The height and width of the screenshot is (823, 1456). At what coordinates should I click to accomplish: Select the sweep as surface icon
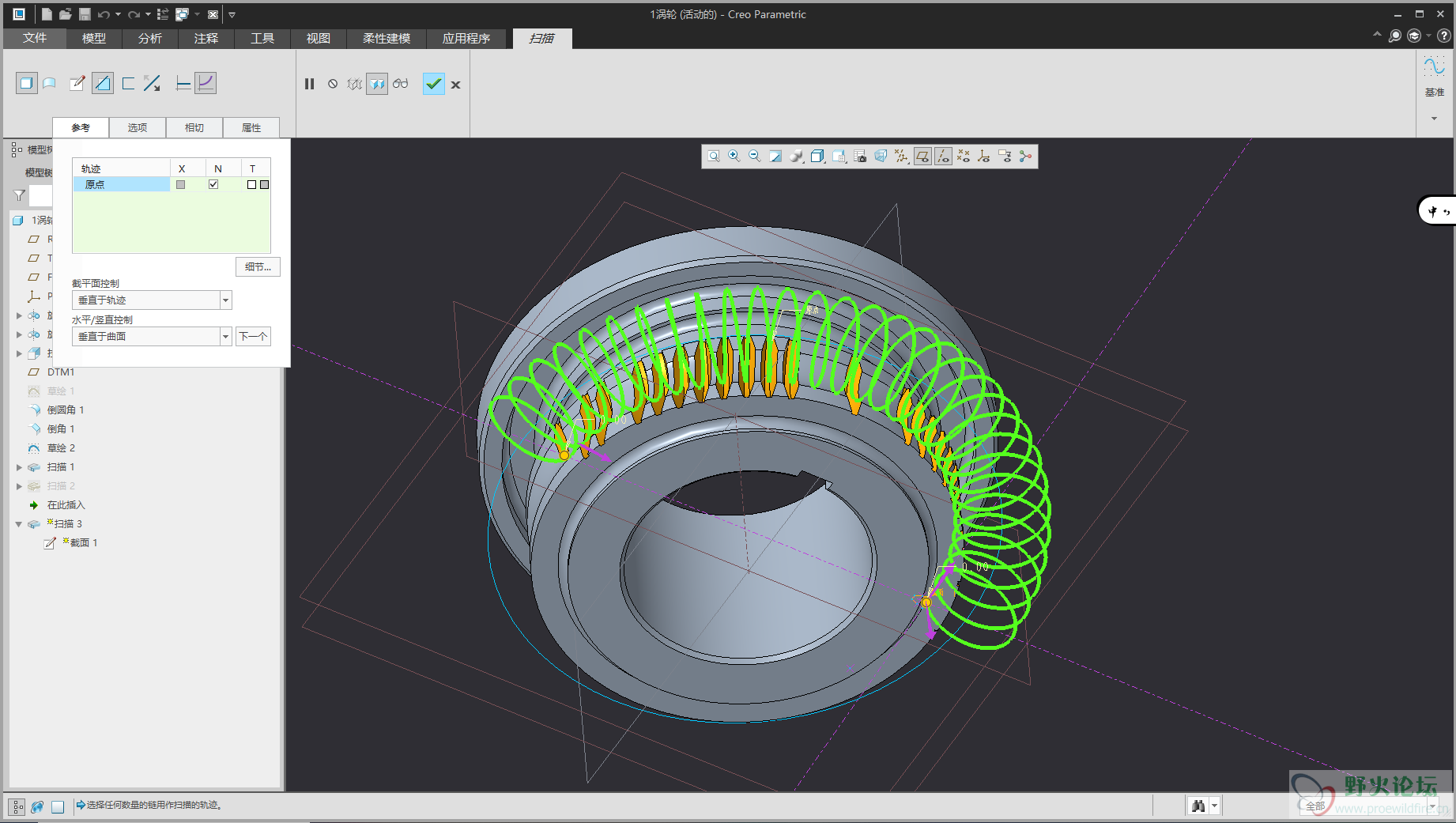(50, 83)
